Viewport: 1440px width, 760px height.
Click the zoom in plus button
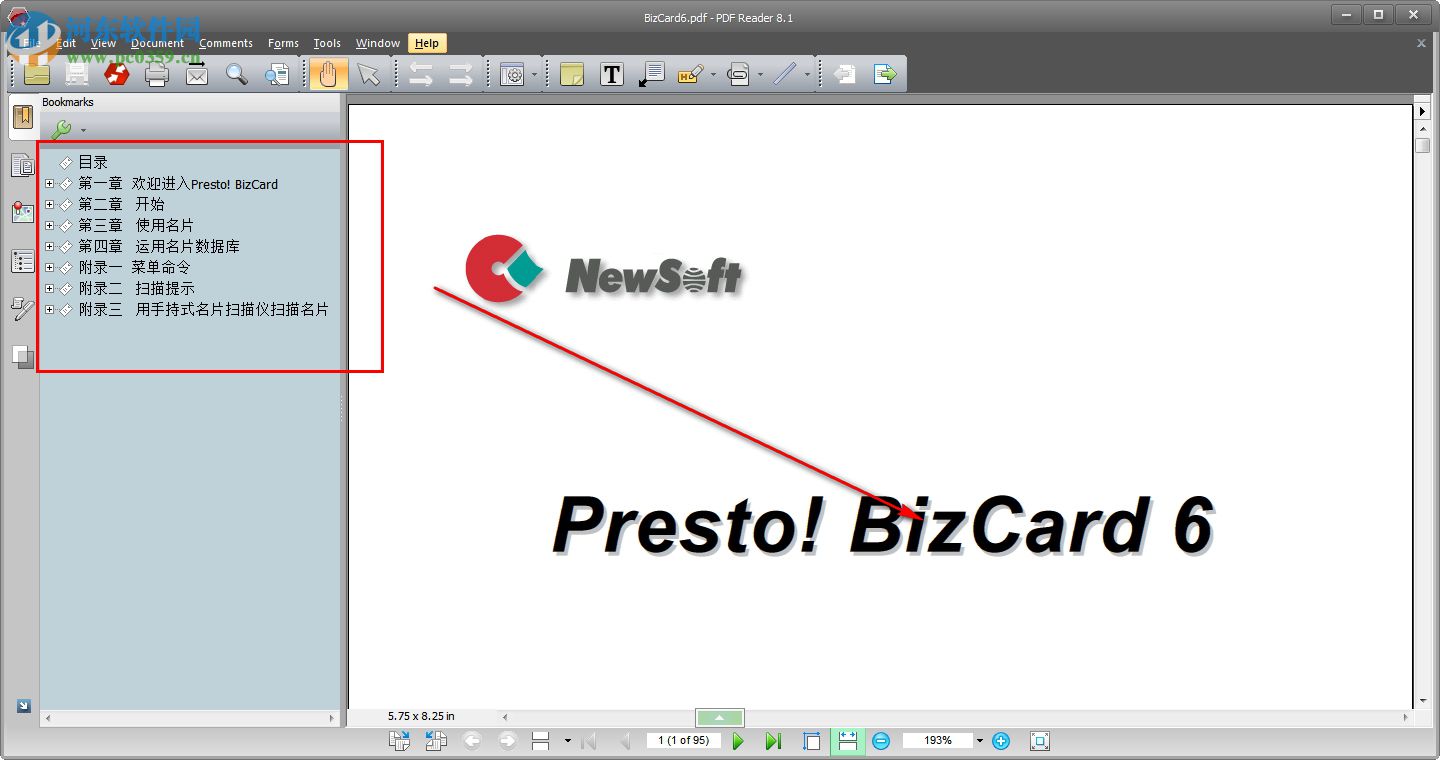point(1001,741)
